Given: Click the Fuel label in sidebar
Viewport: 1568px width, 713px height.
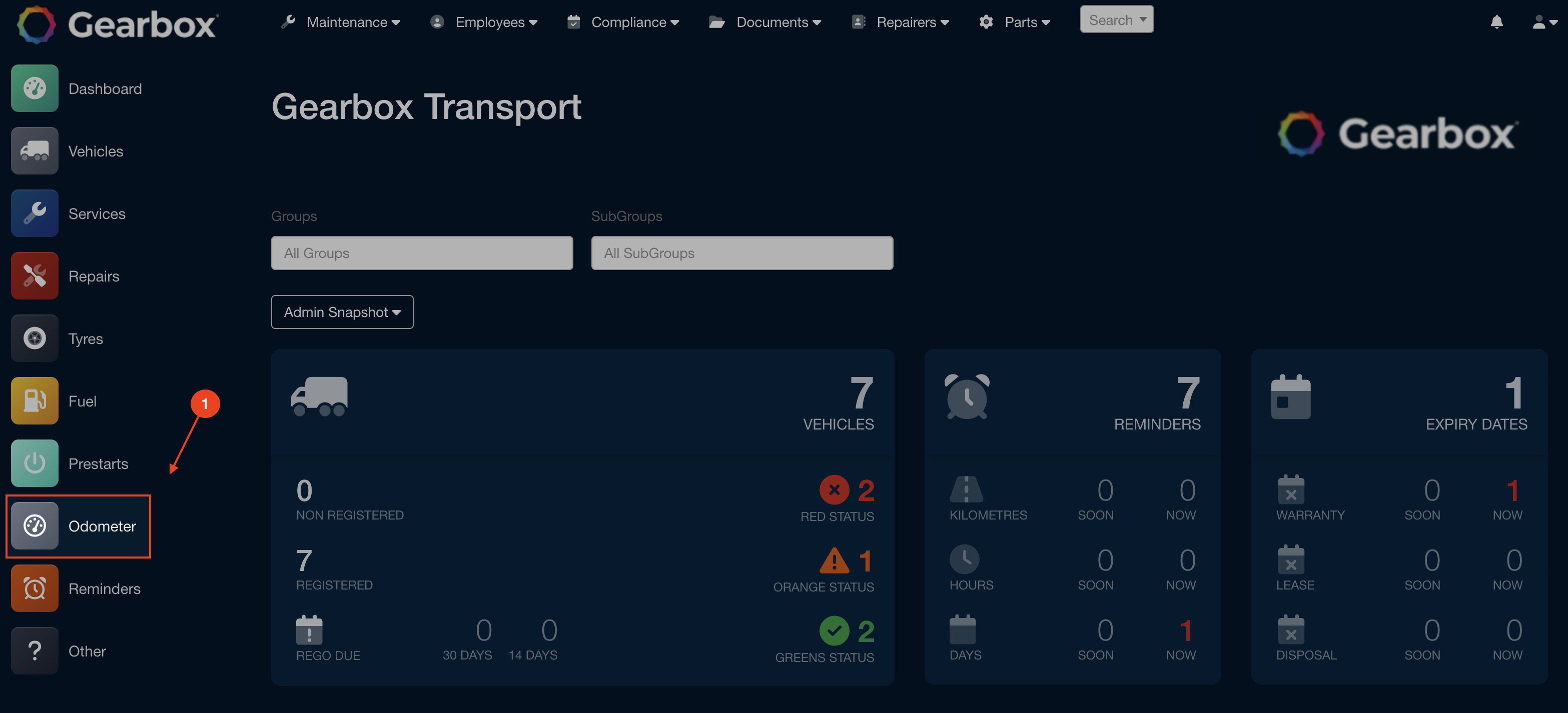Looking at the screenshot, I should pyautogui.click(x=82, y=401).
